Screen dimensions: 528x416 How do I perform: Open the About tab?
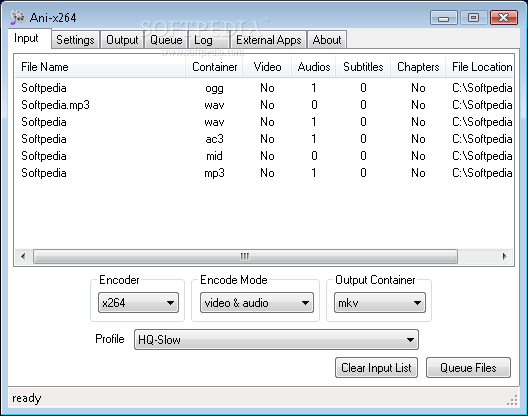tap(327, 40)
